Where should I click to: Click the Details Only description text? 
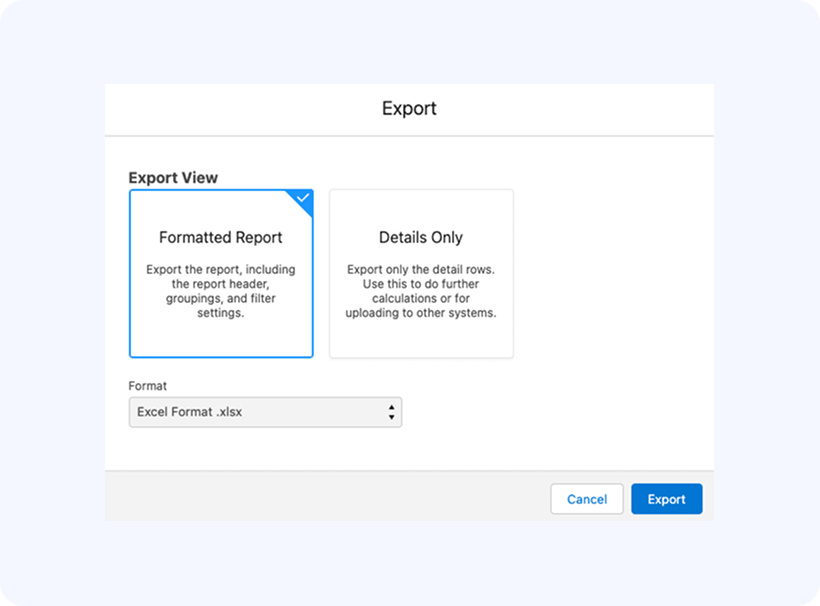(421, 291)
